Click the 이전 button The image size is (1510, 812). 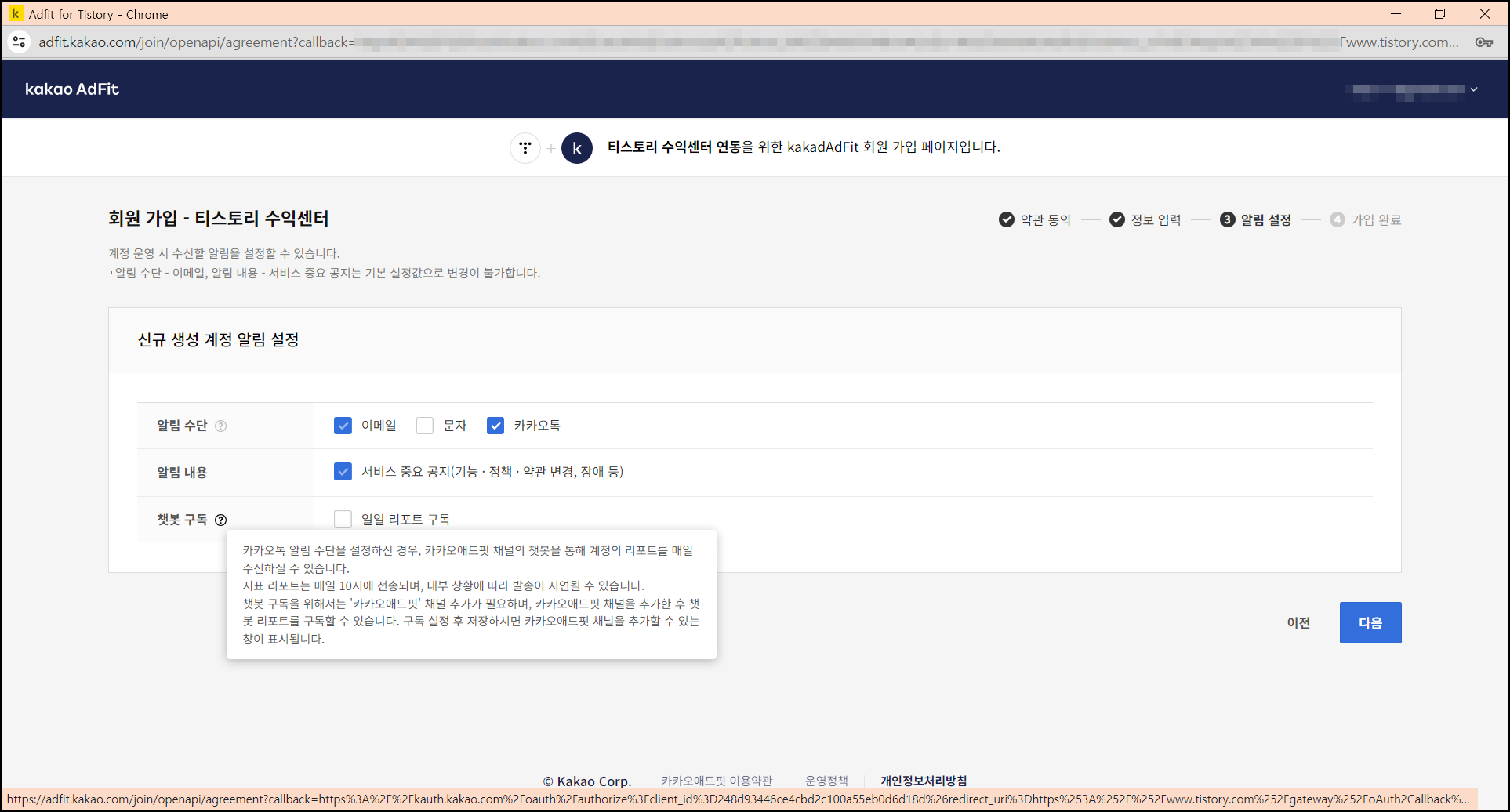point(1299,623)
